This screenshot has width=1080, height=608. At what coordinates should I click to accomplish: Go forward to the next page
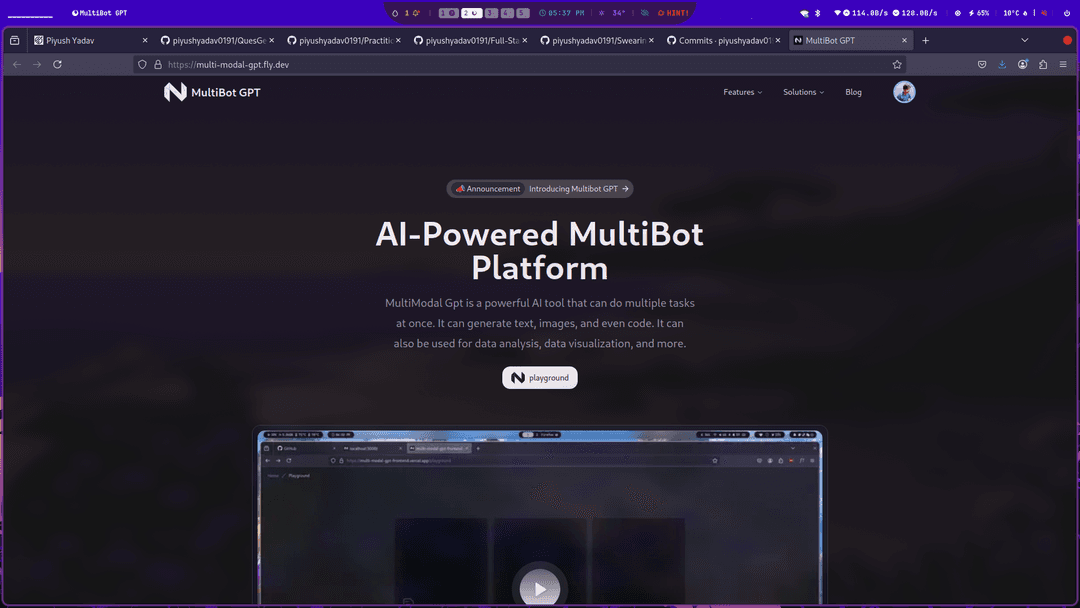pos(37,65)
